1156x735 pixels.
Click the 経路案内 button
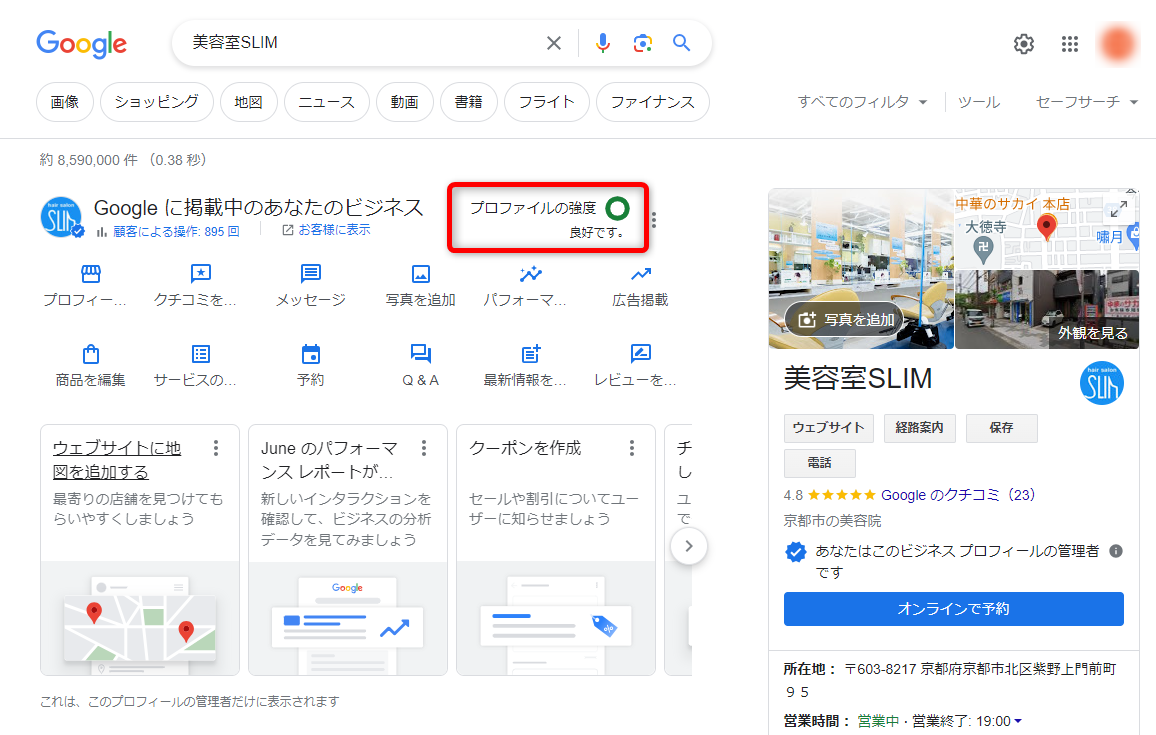(x=919, y=428)
